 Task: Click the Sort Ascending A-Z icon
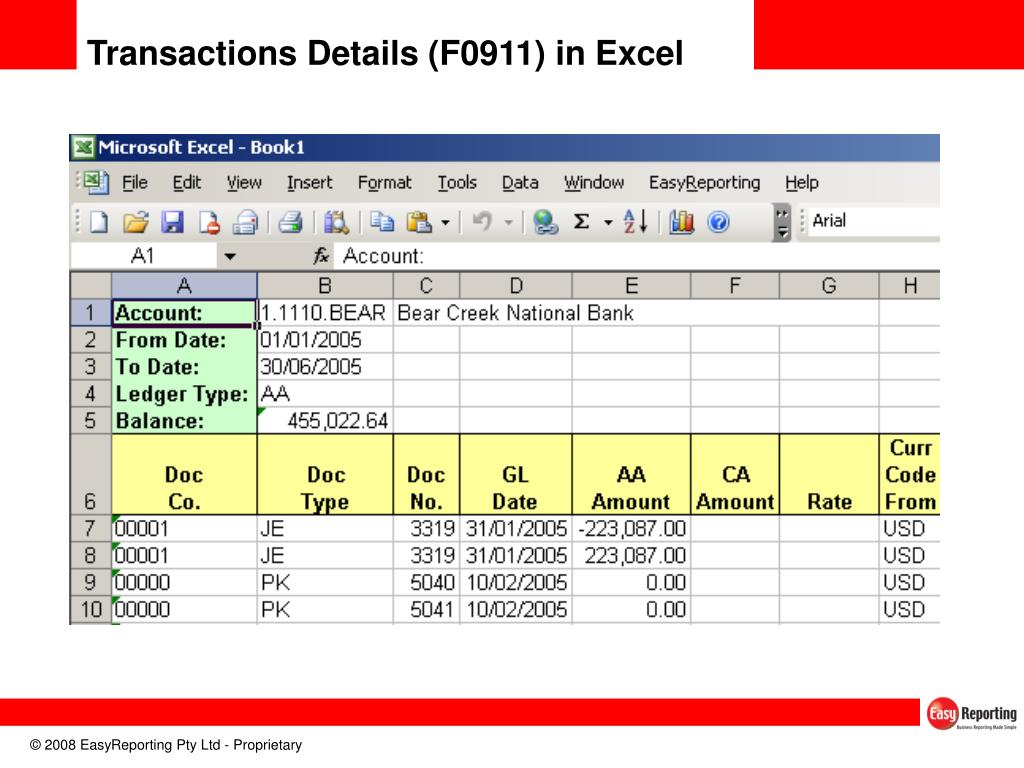click(635, 222)
